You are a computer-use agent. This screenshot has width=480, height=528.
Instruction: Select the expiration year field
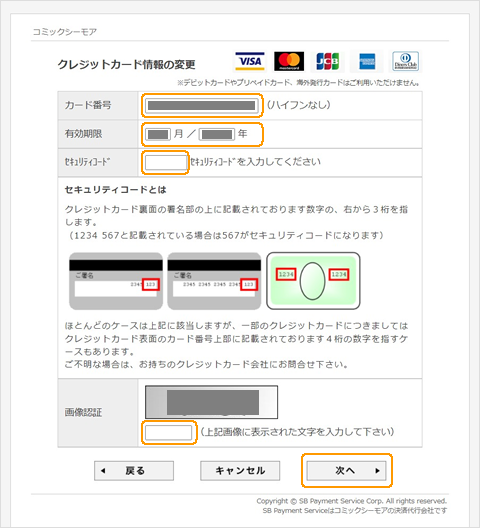(x=217, y=134)
